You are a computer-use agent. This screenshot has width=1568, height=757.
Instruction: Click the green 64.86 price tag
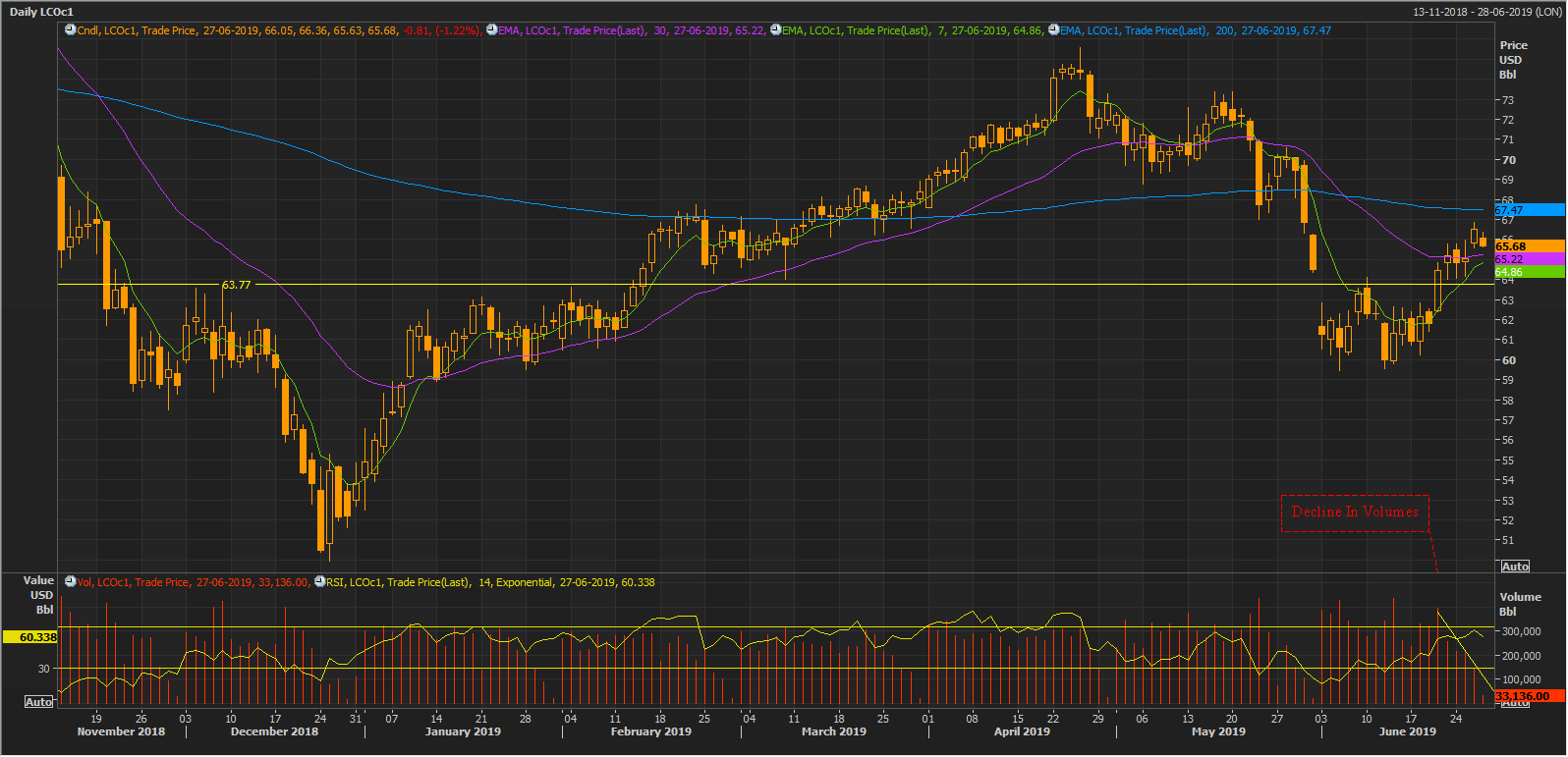point(1530,272)
